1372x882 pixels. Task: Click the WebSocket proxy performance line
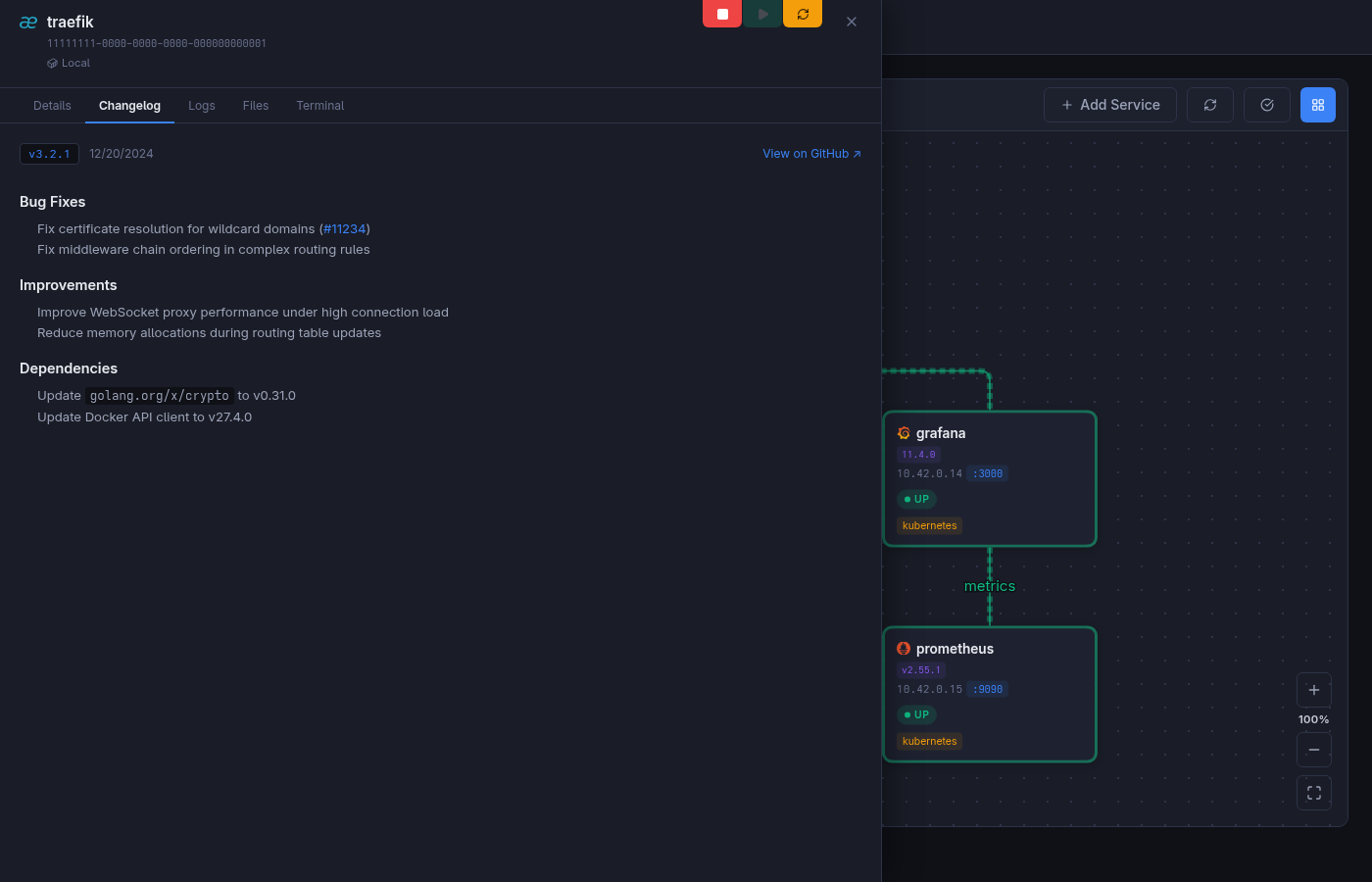243,313
